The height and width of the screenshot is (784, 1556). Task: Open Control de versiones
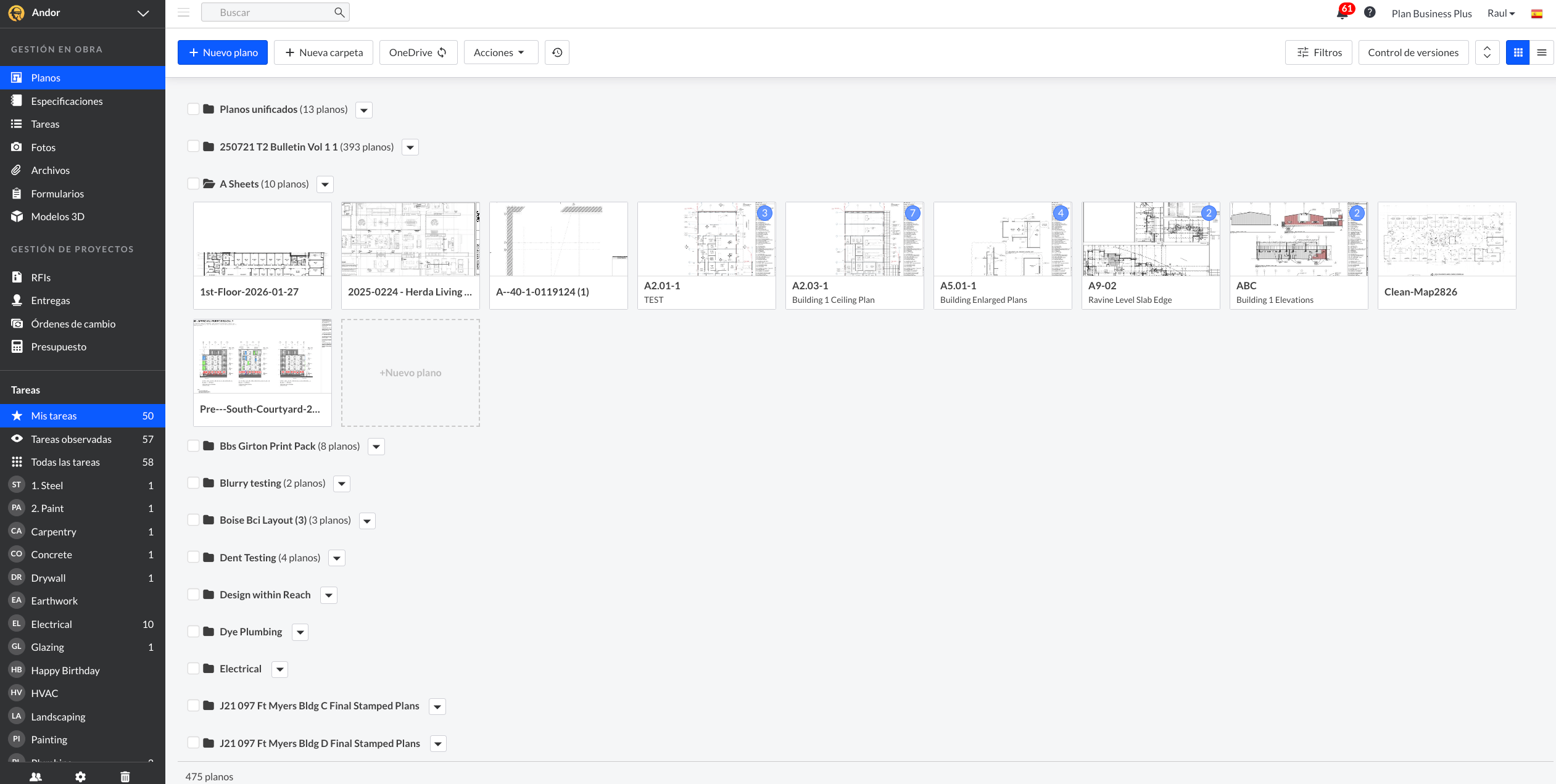(x=1413, y=52)
